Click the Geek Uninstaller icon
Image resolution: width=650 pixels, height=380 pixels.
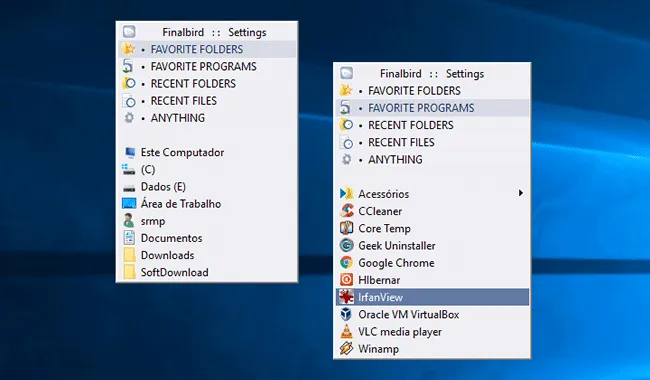pos(347,245)
